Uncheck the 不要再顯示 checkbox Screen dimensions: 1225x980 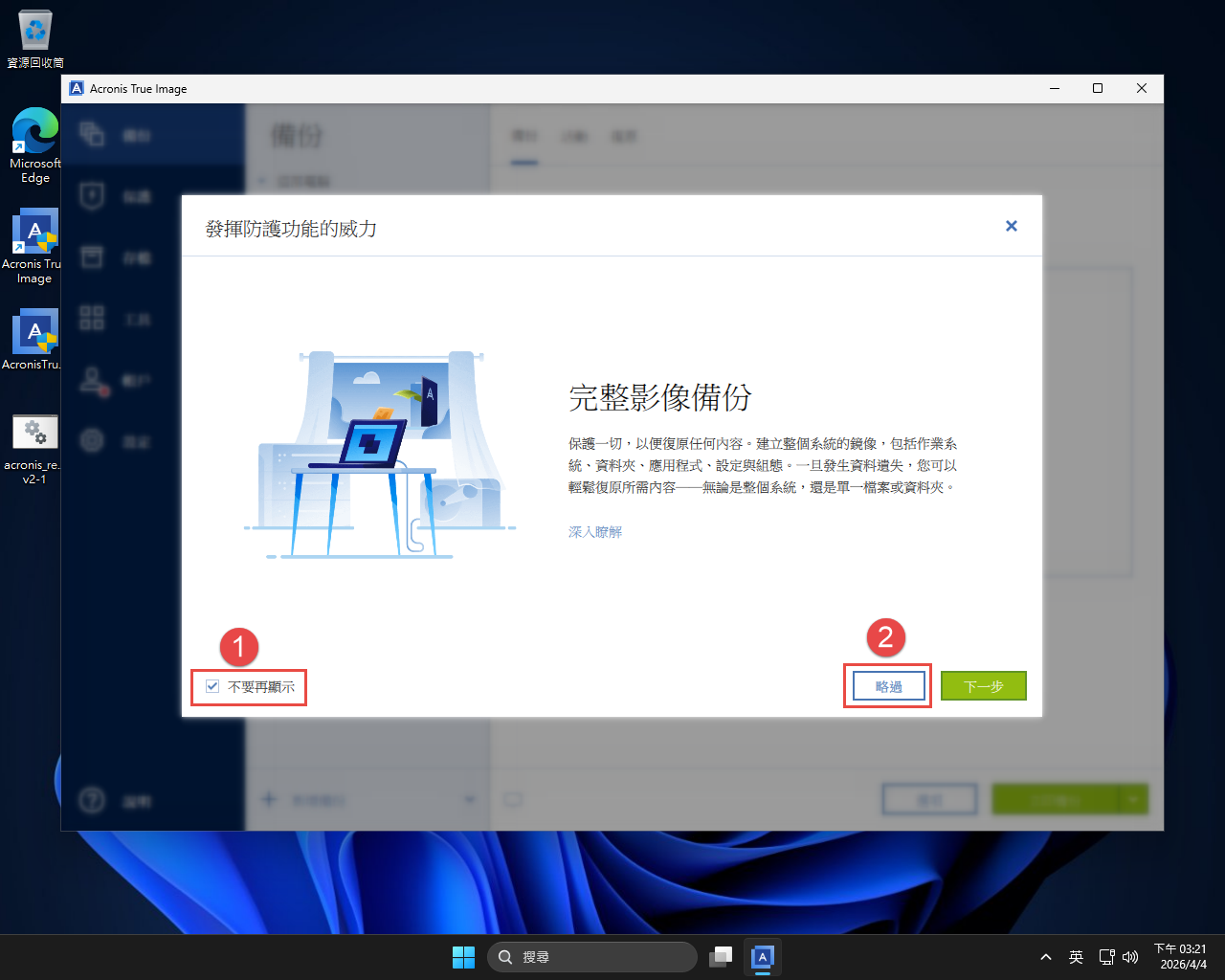coord(212,686)
